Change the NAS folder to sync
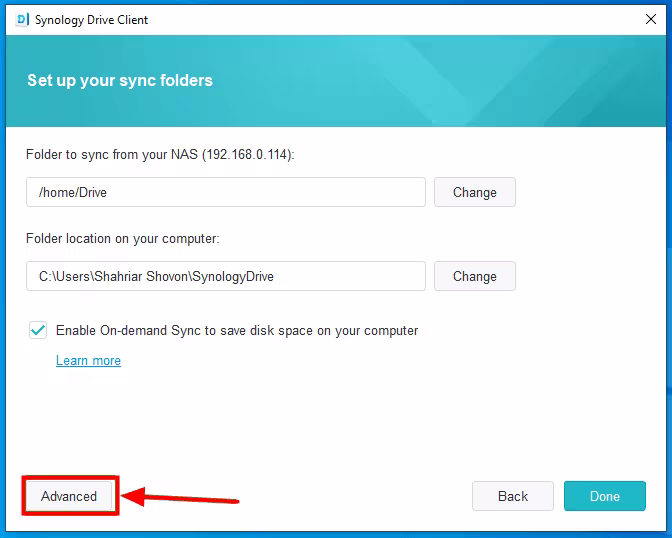Screen dimensions: 672x538 (475, 192)
